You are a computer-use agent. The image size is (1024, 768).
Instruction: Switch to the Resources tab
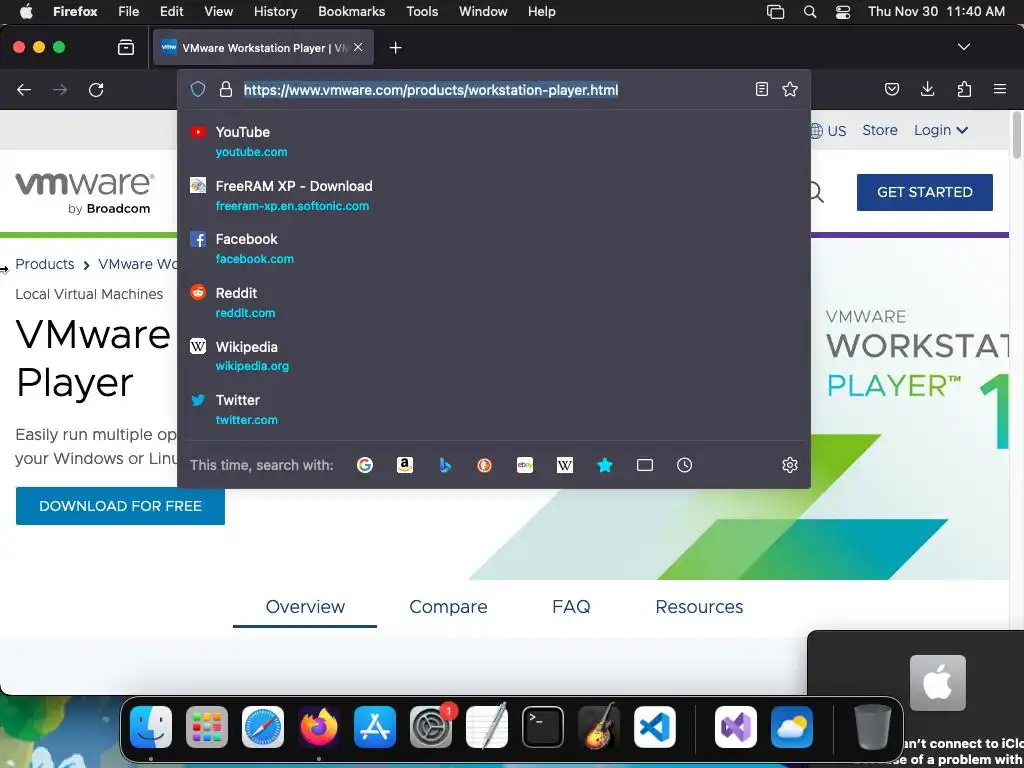coord(699,607)
